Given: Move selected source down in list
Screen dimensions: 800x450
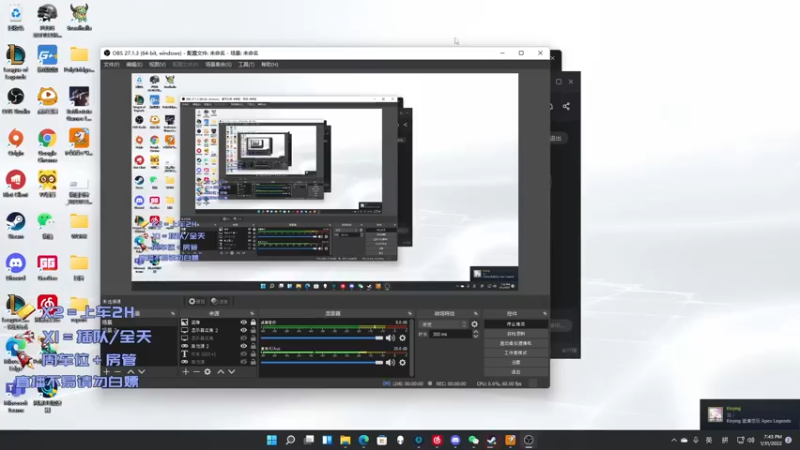Looking at the screenshot, I should click(x=232, y=372).
